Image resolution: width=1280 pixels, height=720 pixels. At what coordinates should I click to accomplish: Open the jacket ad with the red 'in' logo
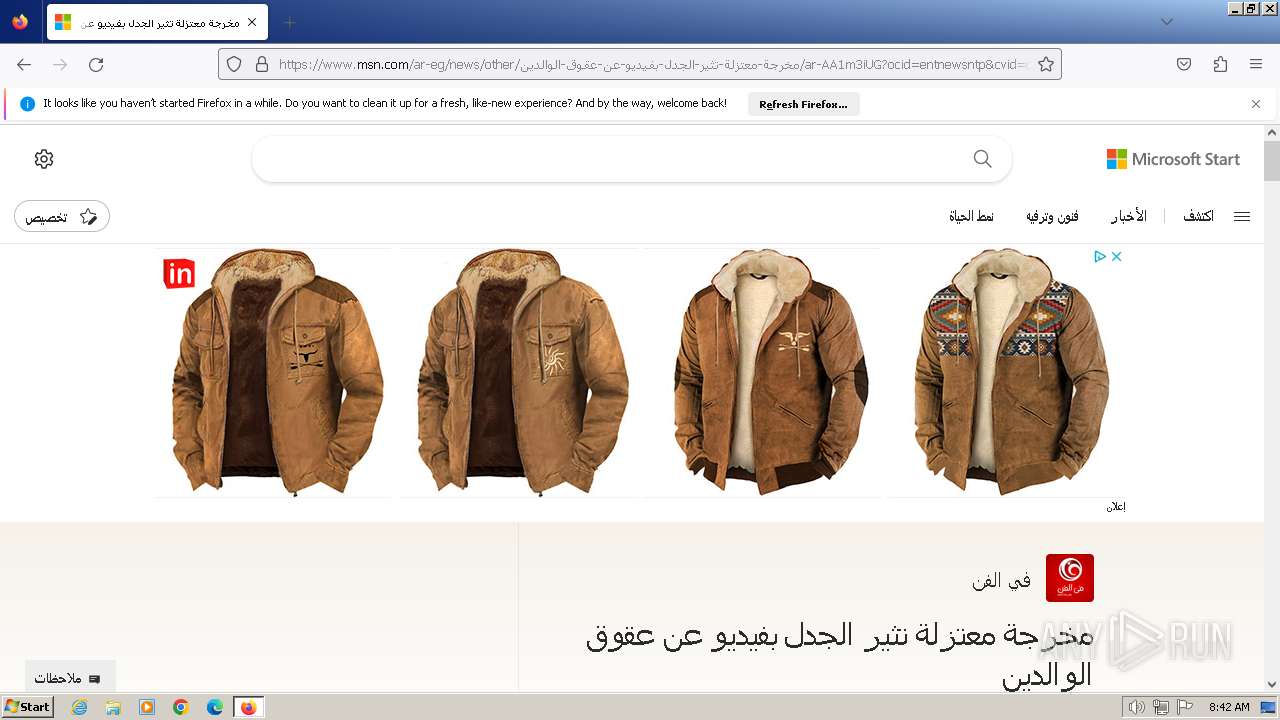pyautogui.click(x=274, y=373)
